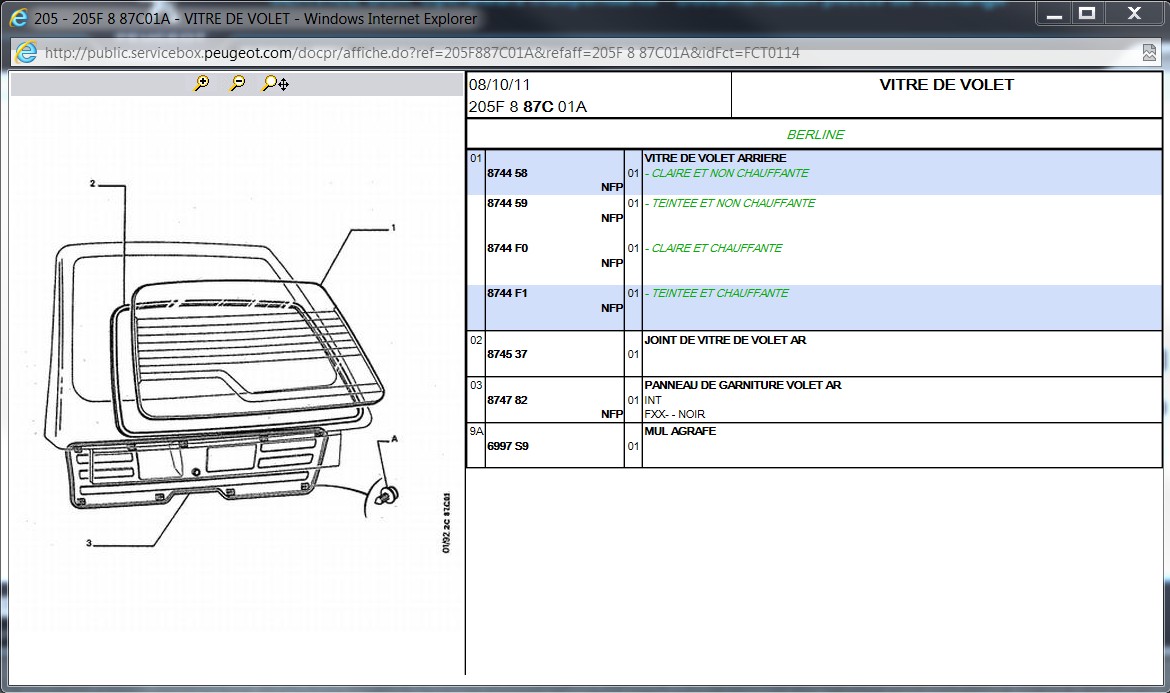
Task: Select part number 8744 59
Action: pos(507,203)
